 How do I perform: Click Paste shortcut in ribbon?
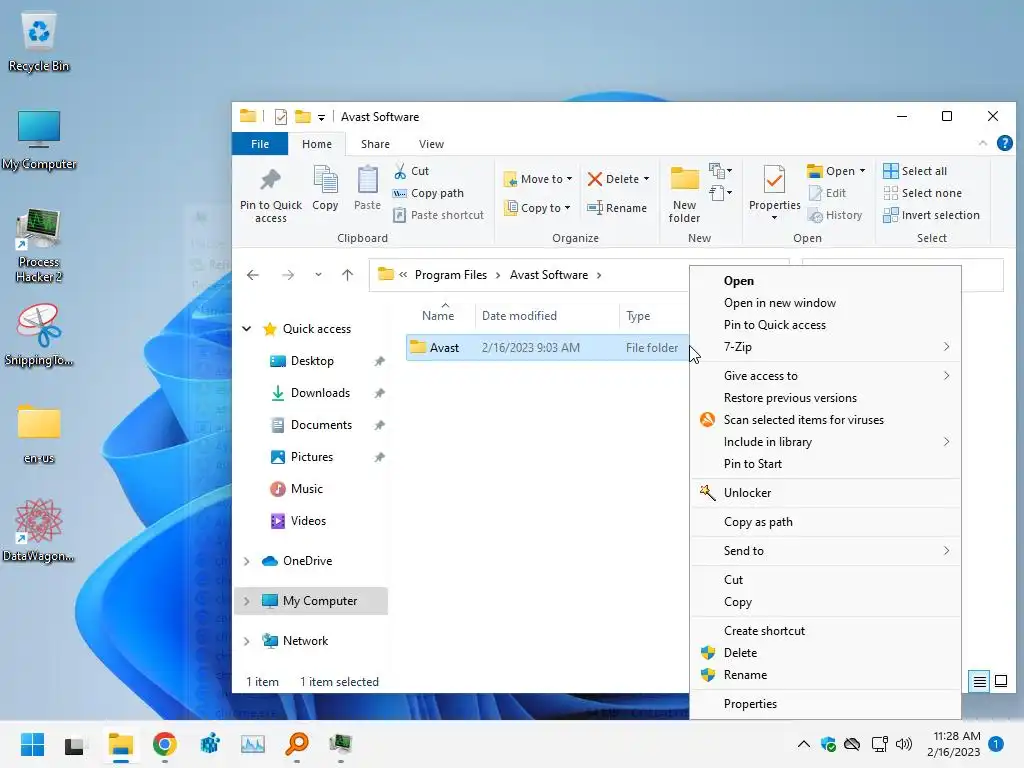pos(439,215)
